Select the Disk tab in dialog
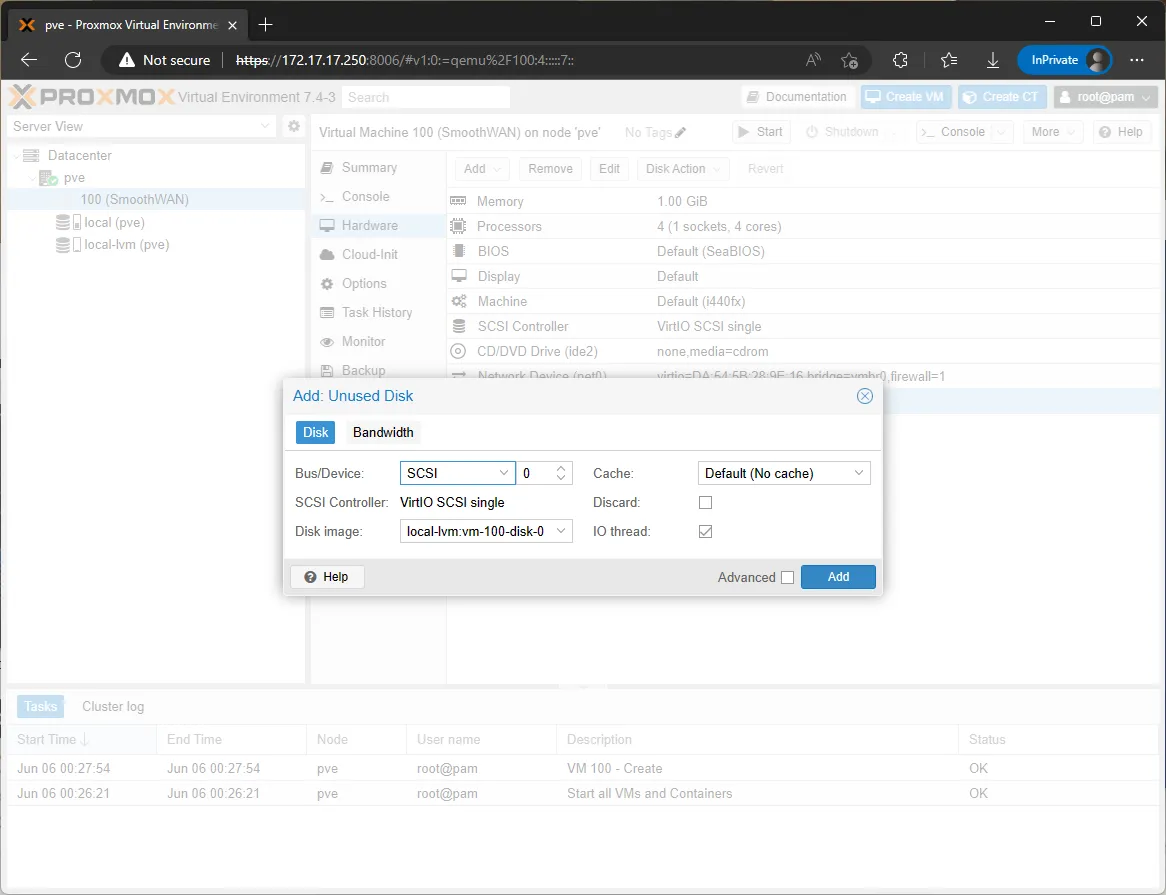The image size is (1166, 895). coord(315,433)
